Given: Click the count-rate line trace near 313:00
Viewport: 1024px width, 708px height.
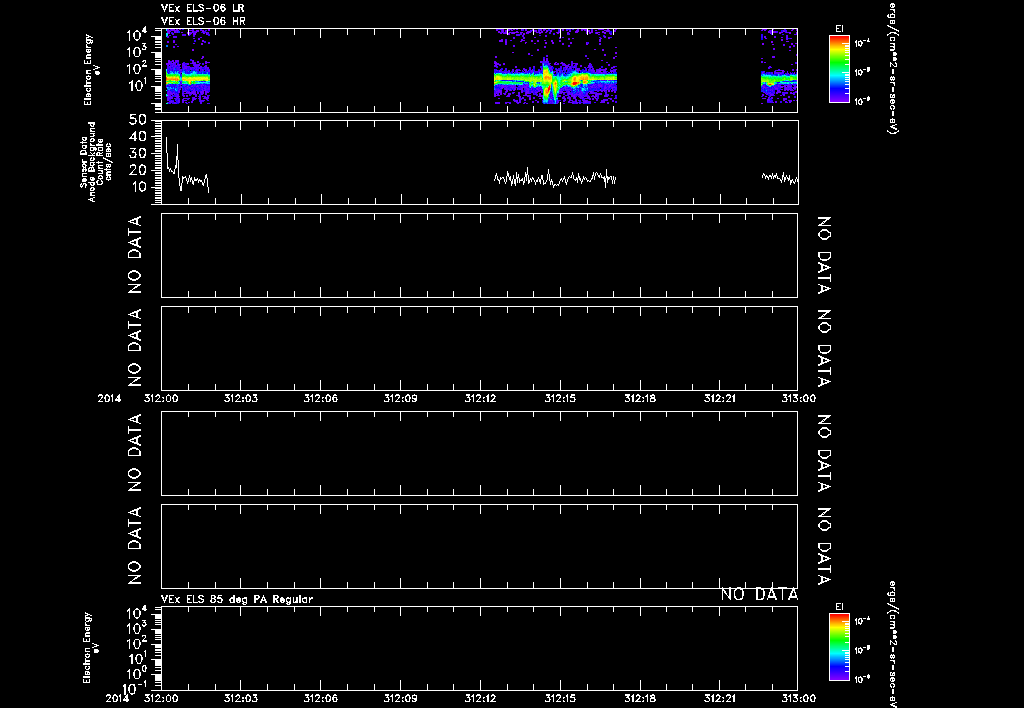Looking at the screenshot, I should coord(780,178).
